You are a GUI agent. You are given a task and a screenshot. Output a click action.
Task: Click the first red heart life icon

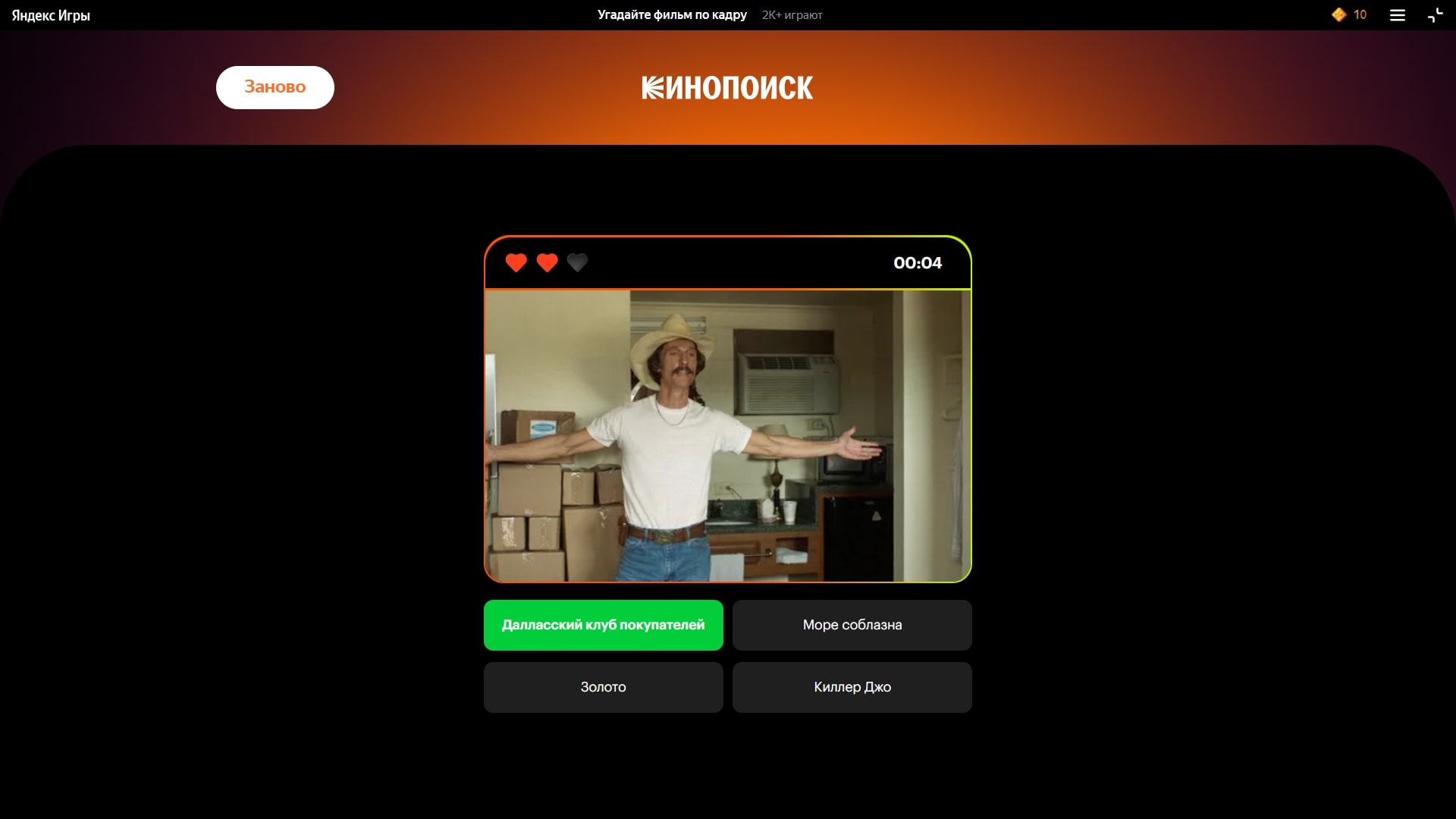[516, 263]
